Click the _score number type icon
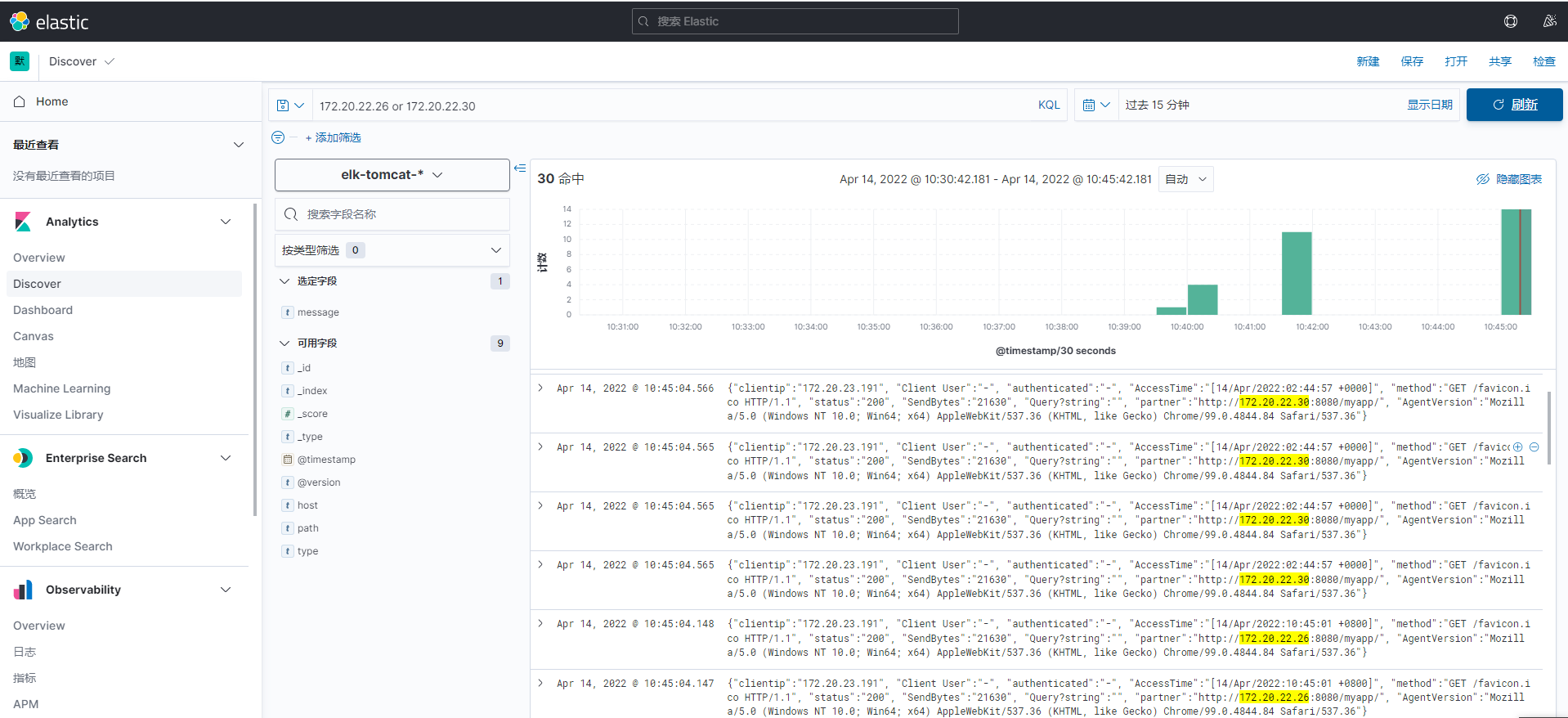 click(x=288, y=414)
